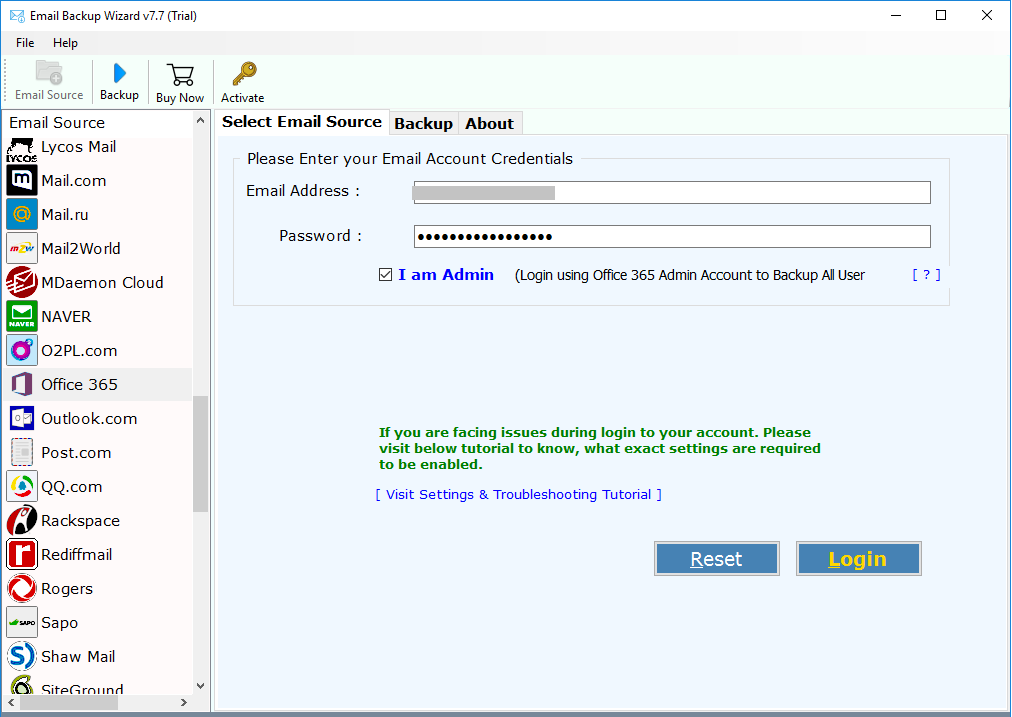This screenshot has width=1012, height=717.
Task: Select the O2PL.com icon
Action: [22, 350]
